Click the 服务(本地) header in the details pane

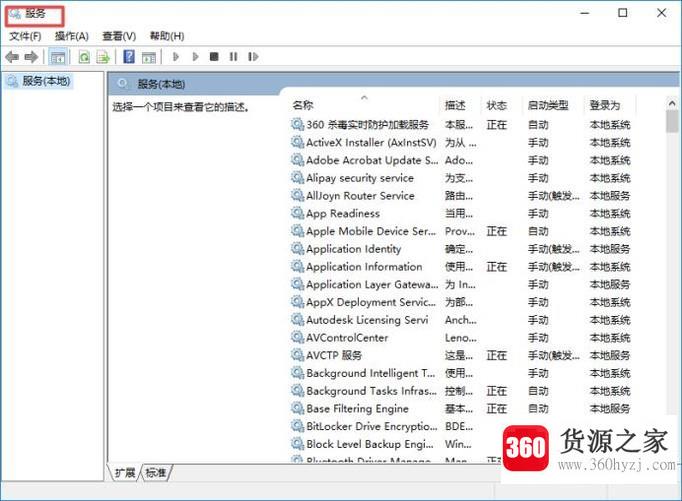161,84
